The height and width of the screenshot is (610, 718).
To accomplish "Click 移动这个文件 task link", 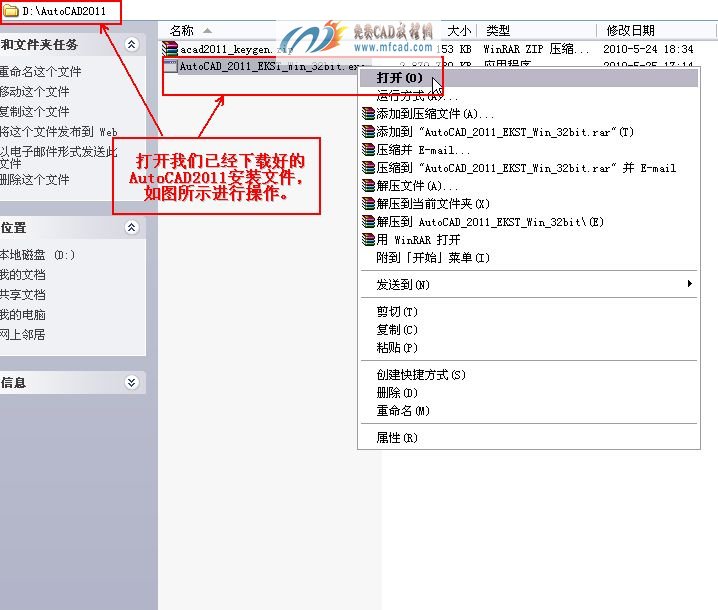I will [x=34, y=92].
